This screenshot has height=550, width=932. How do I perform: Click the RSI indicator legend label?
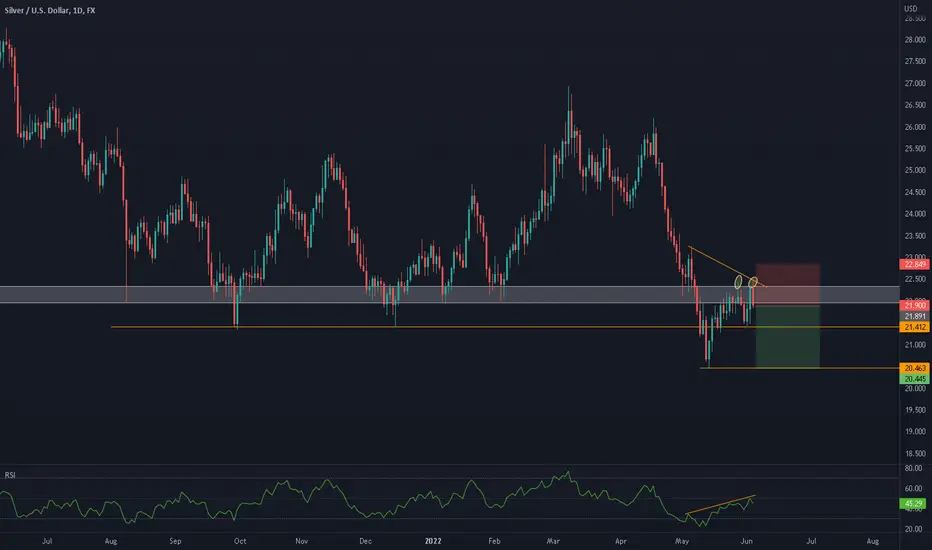10,474
